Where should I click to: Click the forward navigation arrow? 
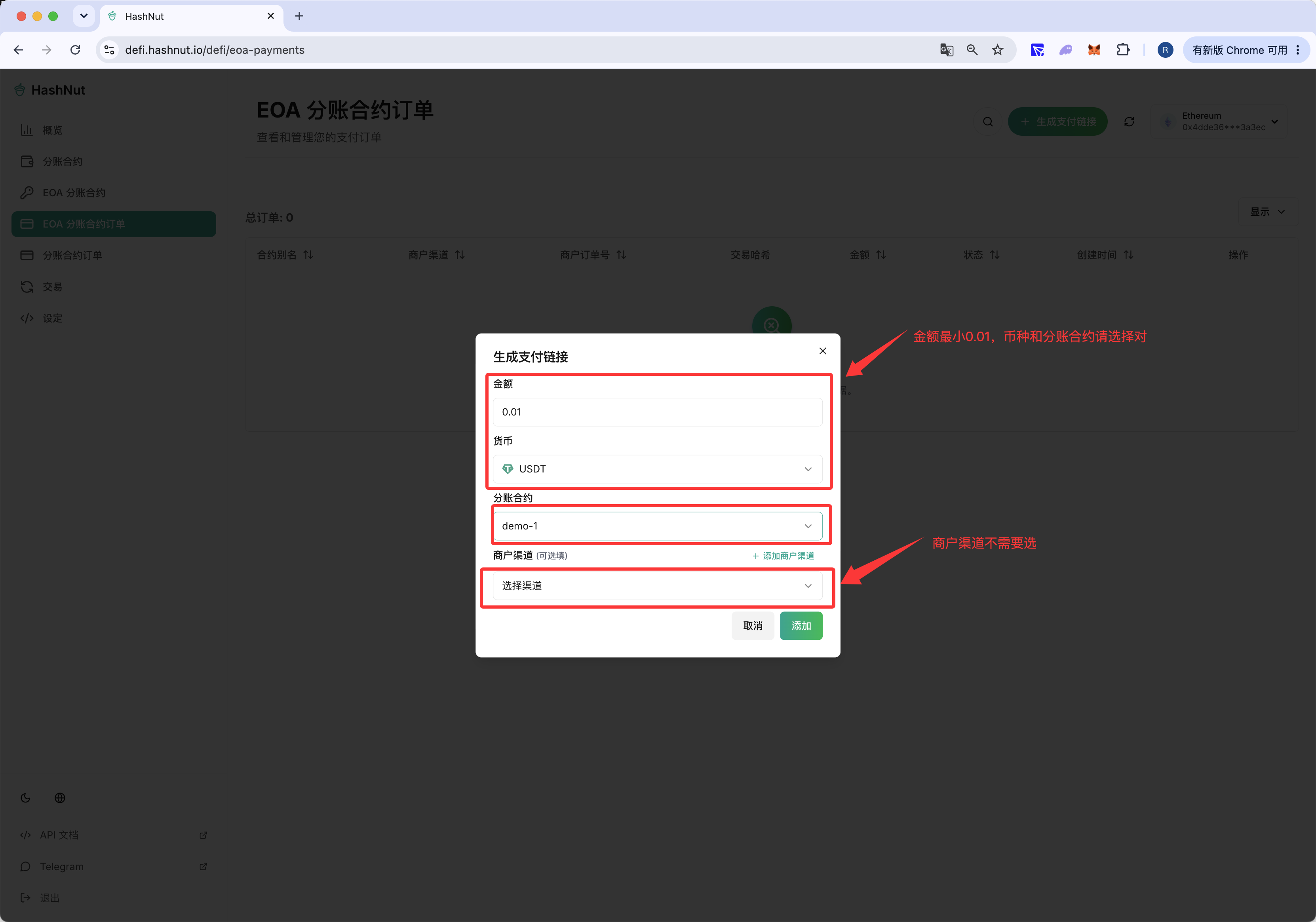tap(46, 50)
